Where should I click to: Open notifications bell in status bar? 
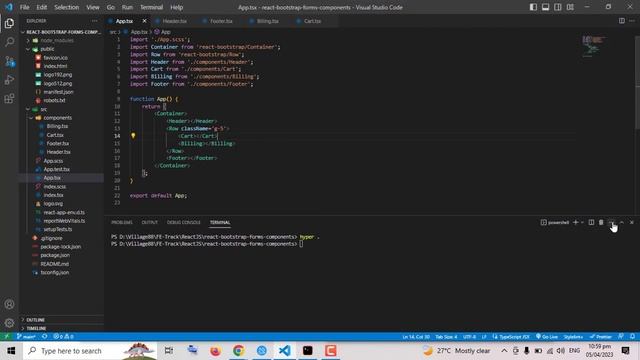[x=632, y=336]
